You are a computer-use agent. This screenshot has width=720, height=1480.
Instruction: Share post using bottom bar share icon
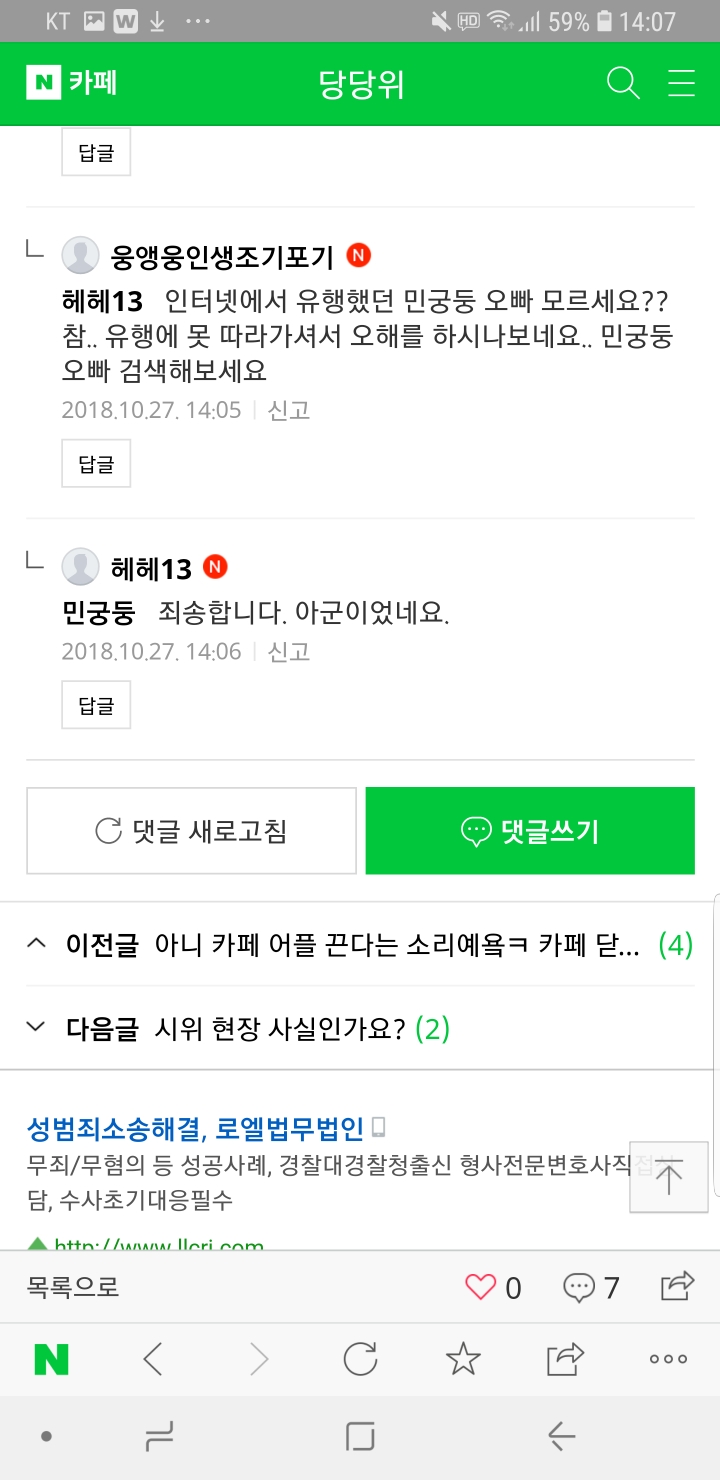[677, 1285]
